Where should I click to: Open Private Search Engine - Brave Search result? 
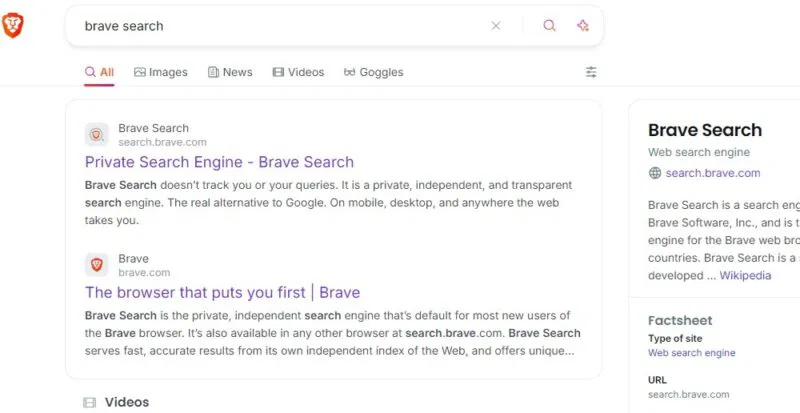click(219, 162)
